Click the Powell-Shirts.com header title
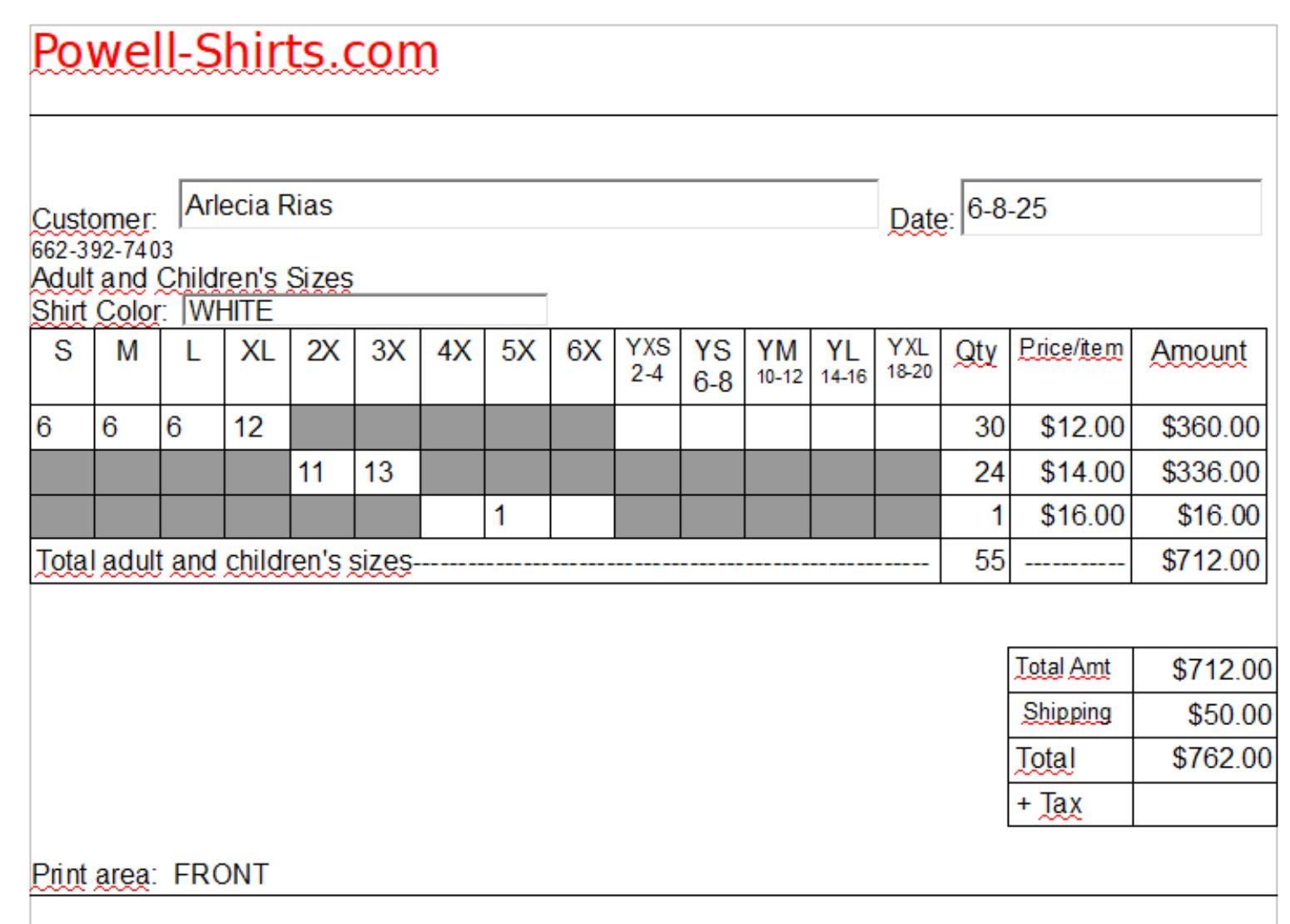 pyautogui.click(x=235, y=52)
